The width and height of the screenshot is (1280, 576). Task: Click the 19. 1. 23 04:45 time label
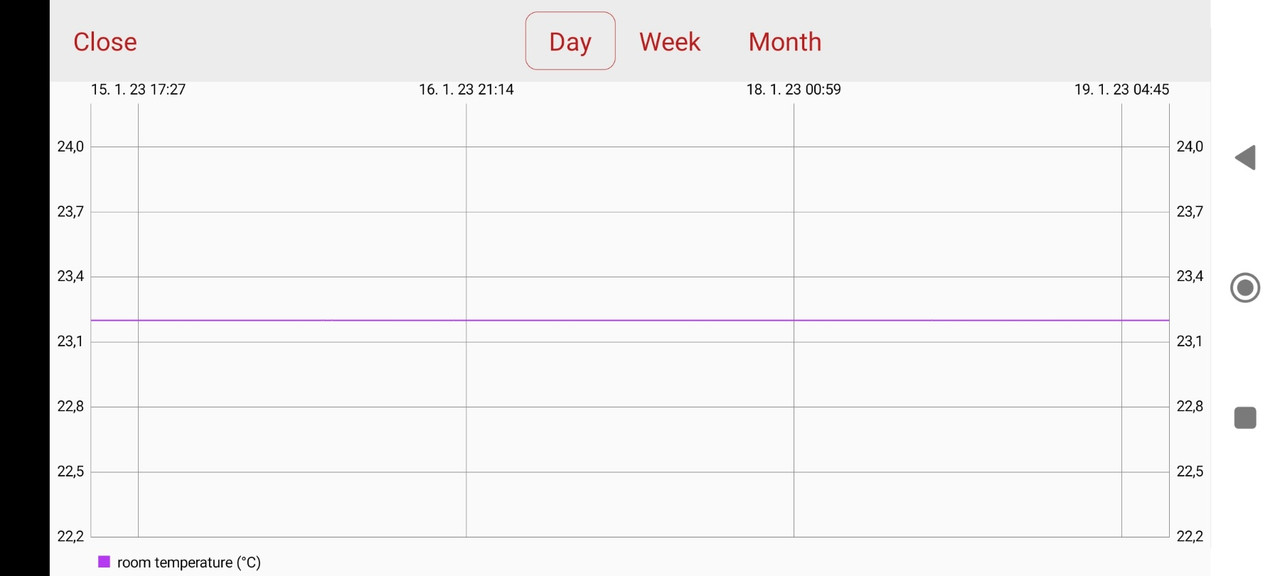1122,90
